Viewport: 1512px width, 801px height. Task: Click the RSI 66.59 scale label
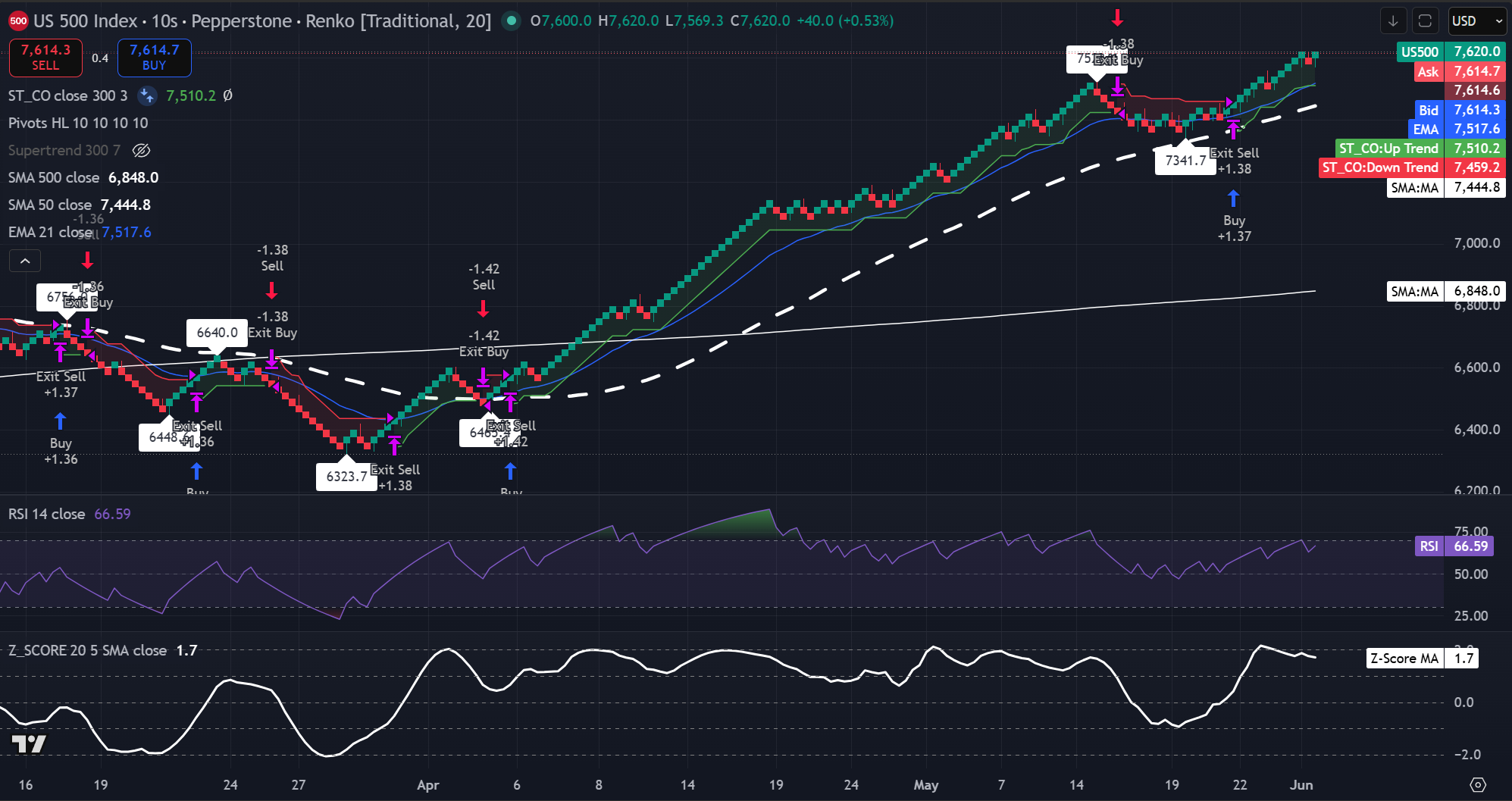pos(1454,546)
